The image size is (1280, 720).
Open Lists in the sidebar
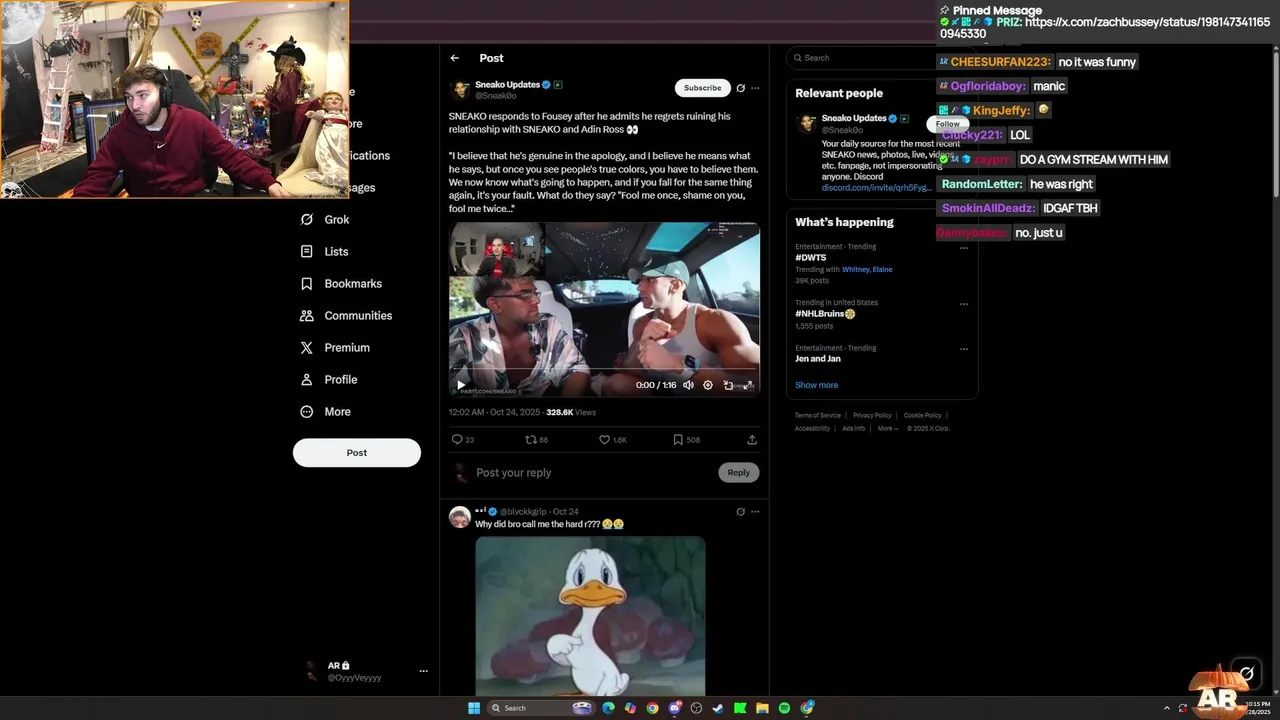(325, 252)
